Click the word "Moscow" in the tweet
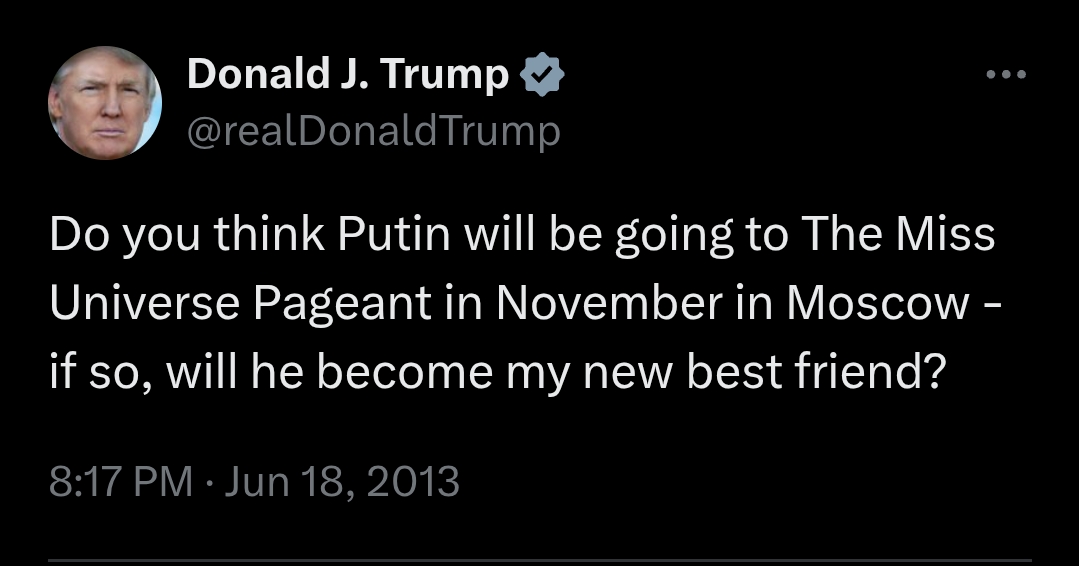This screenshot has width=1079, height=566. pyautogui.click(x=878, y=303)
